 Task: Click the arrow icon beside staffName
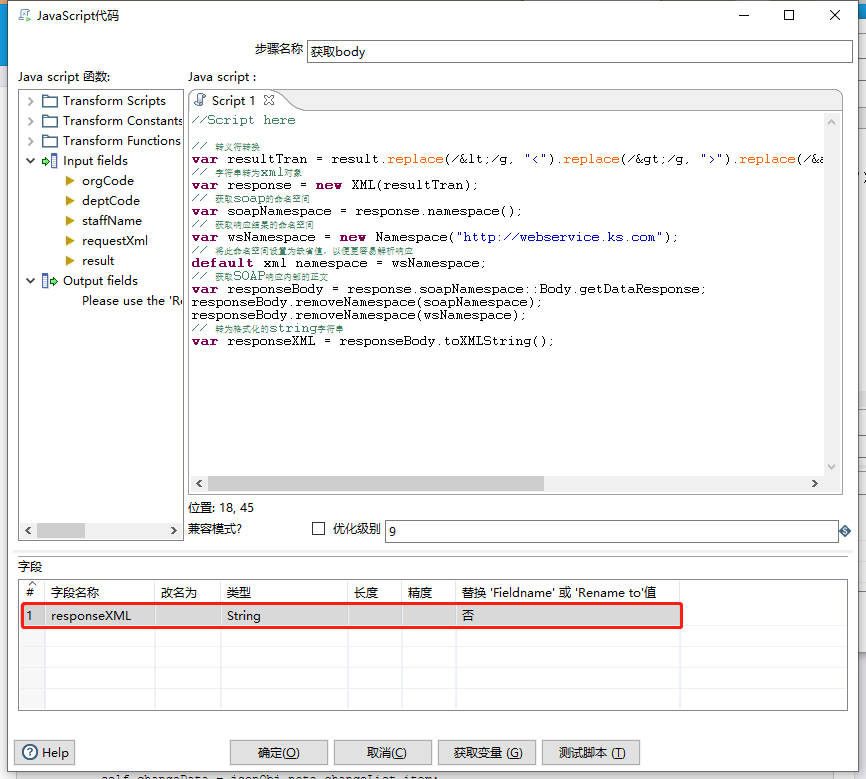(x=70, y=220)
